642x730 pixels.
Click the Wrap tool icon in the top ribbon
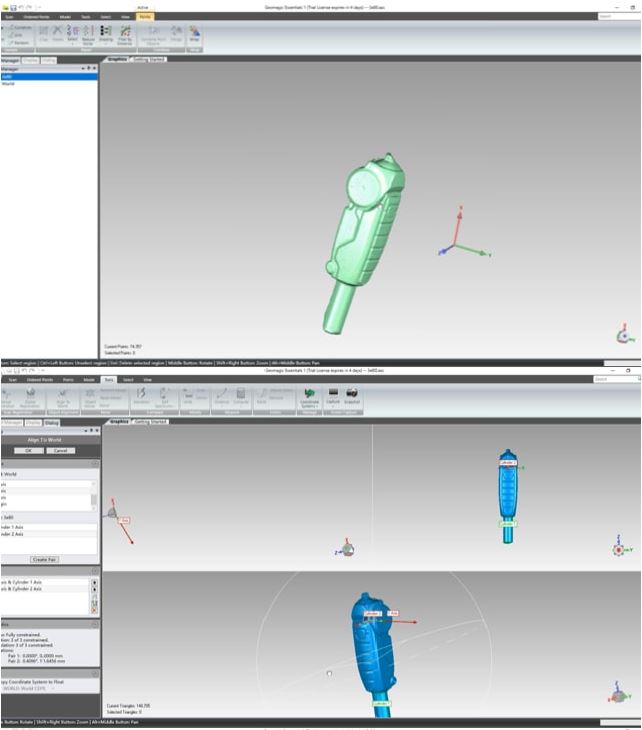click(194, 34)
